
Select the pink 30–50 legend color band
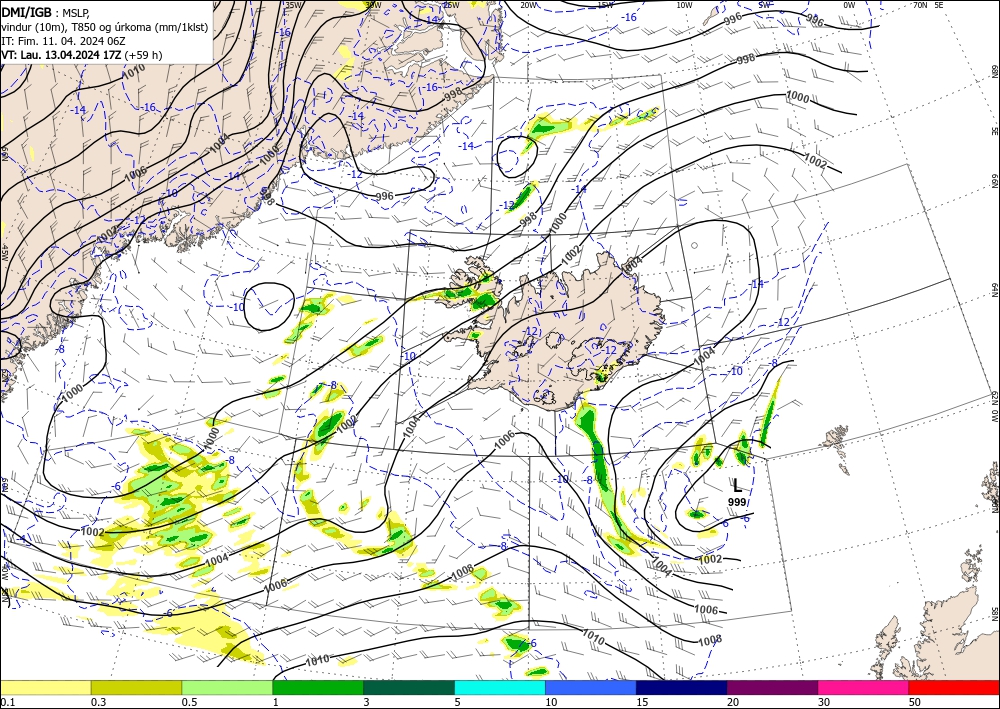(x=864, y=688)
